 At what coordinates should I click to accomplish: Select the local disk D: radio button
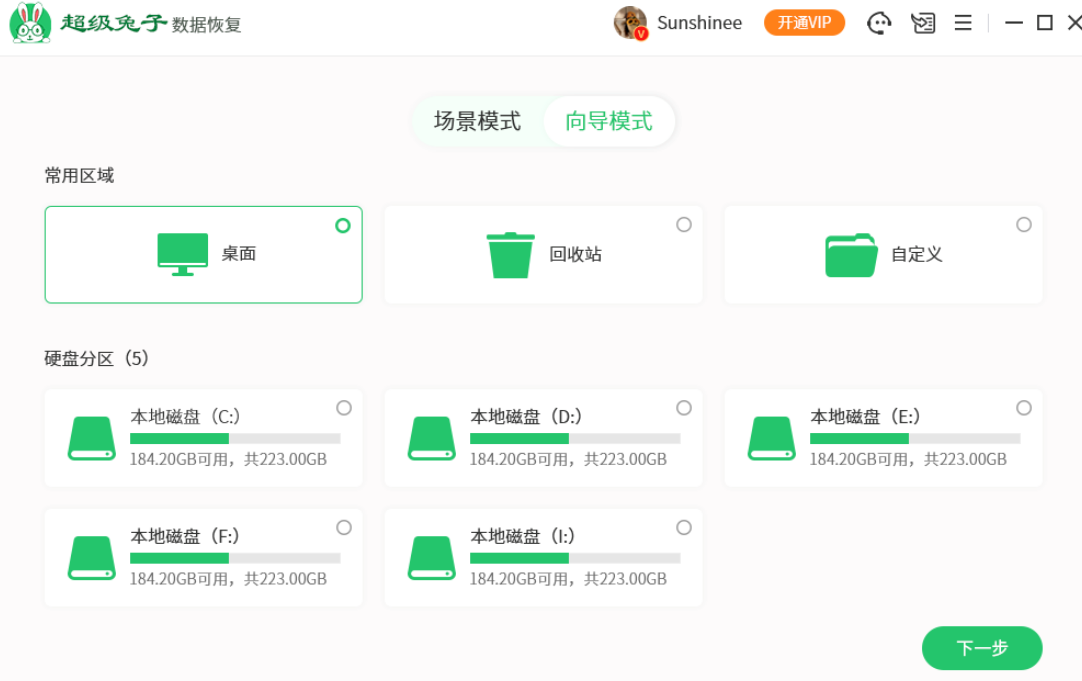[684, 408]
